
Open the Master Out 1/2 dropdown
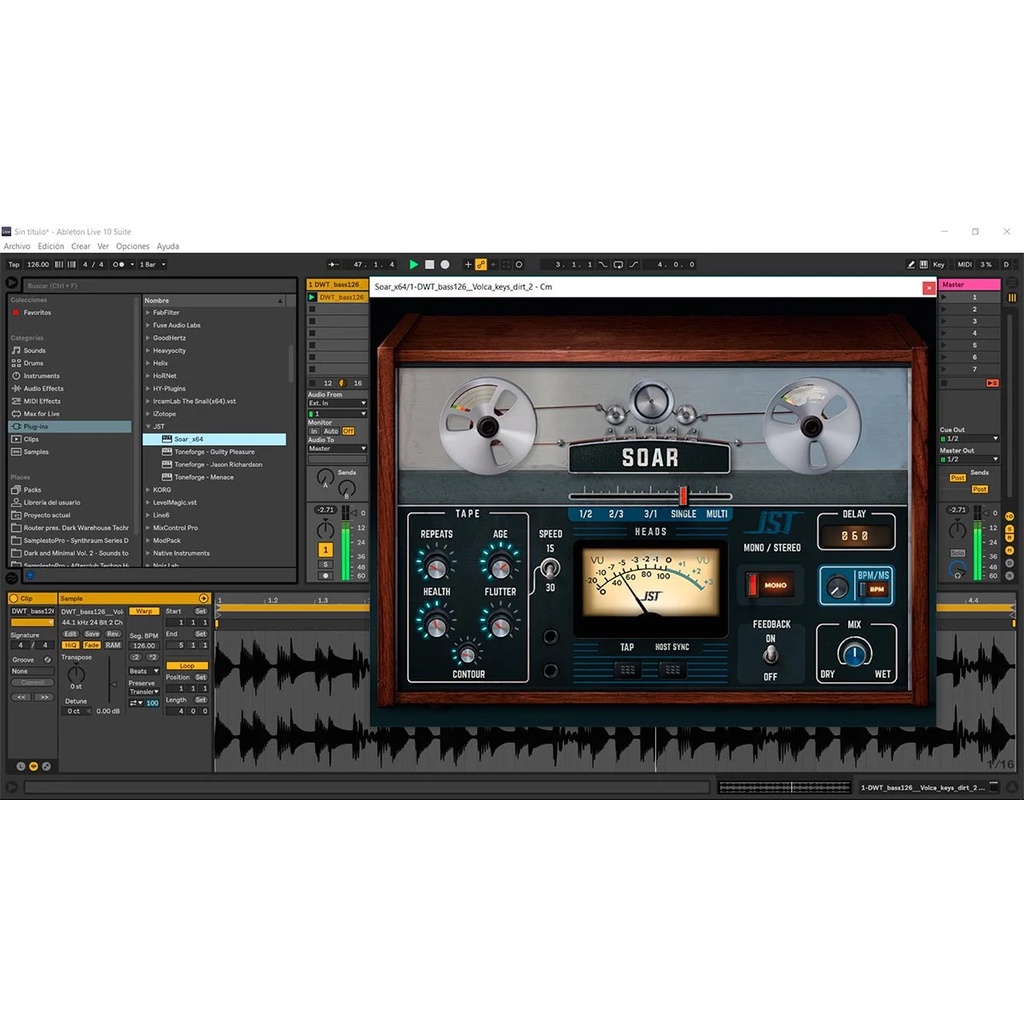click(x=969, y=460)
